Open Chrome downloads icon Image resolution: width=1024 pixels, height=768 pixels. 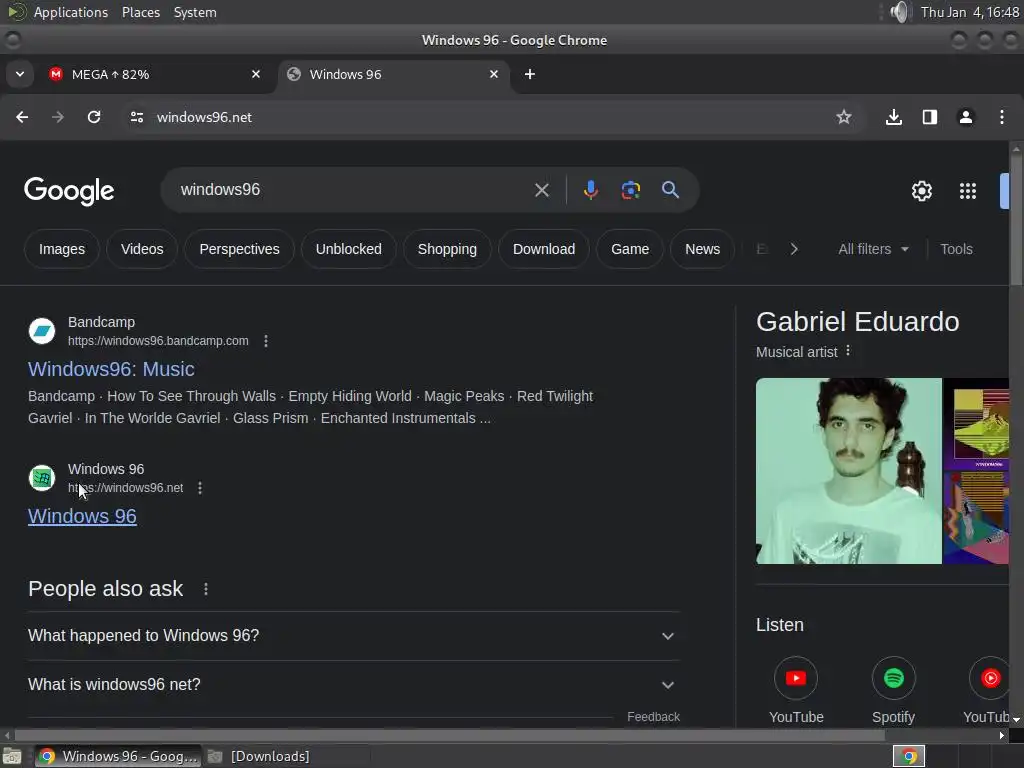point(894,117)
